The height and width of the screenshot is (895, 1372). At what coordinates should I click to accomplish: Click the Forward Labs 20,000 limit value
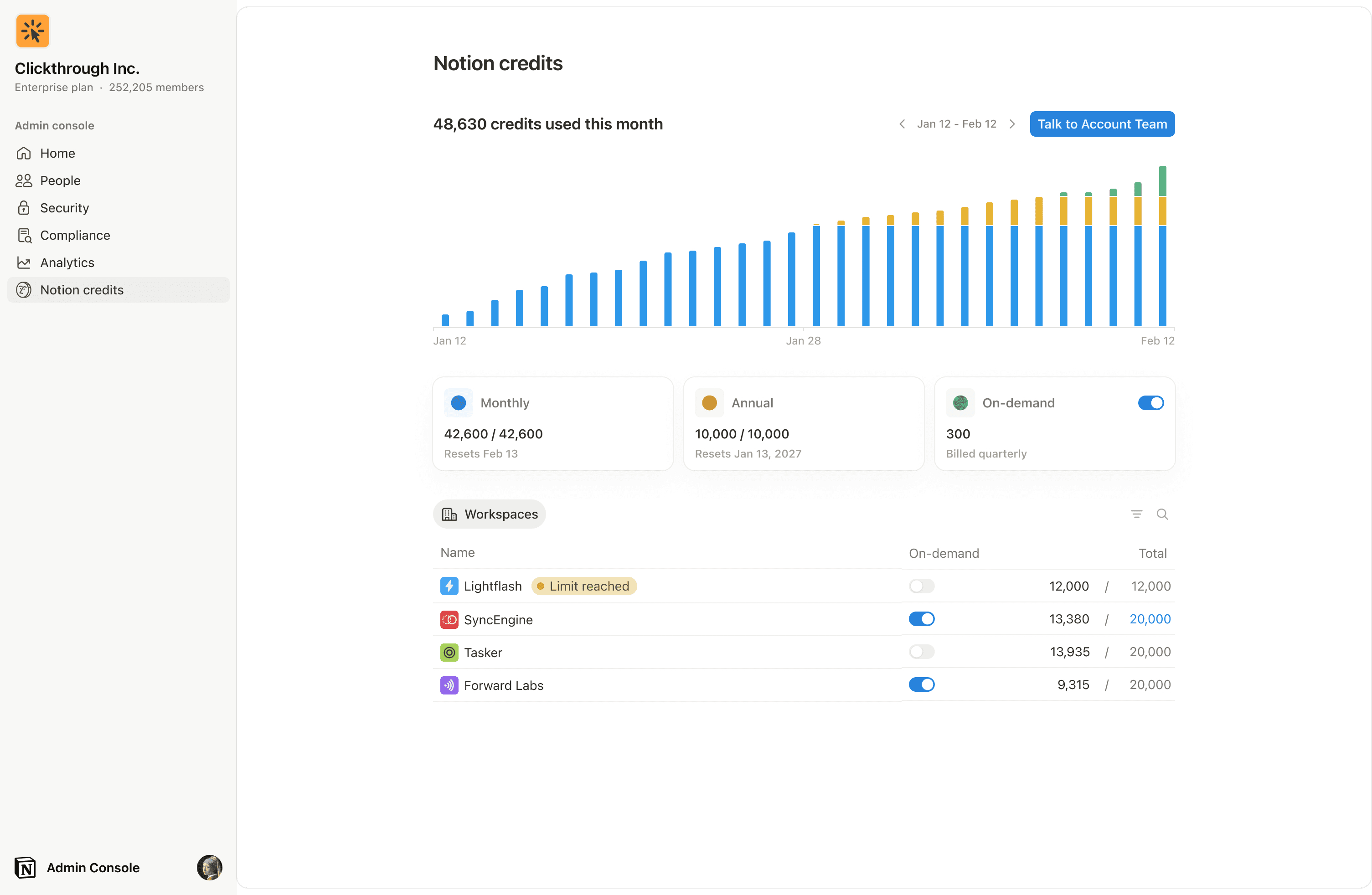point(1150,684)
